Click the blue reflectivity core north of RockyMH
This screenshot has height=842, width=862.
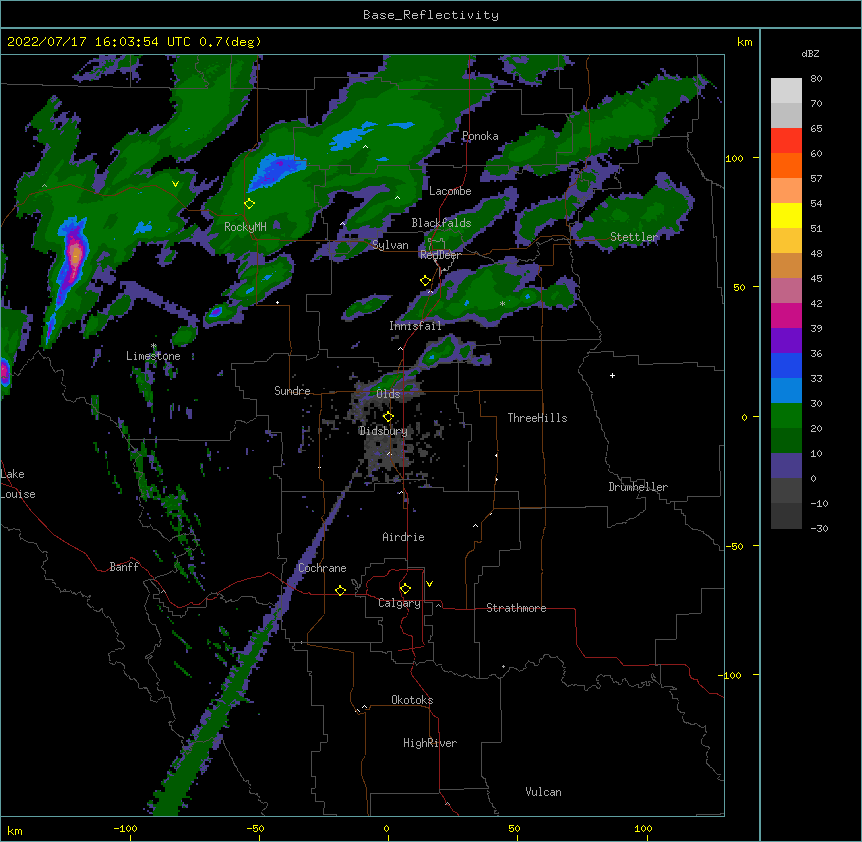tap(277, 170)
